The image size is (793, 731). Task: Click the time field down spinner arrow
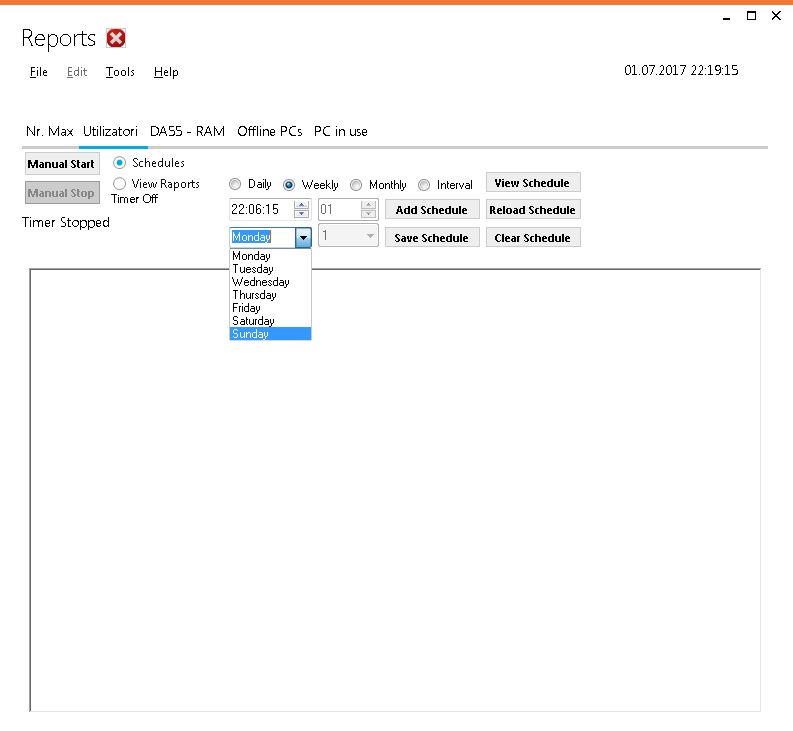301,214
